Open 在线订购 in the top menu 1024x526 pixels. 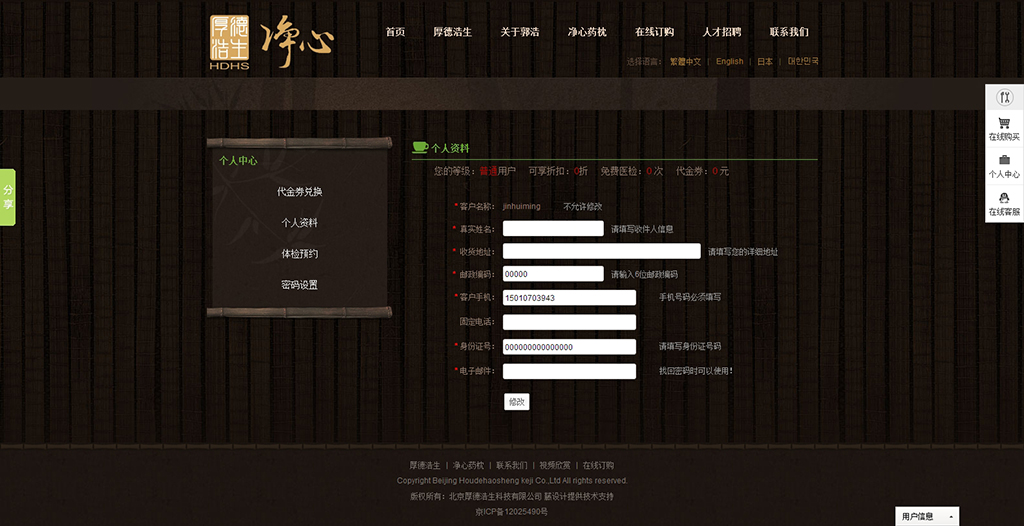(654, 32)
